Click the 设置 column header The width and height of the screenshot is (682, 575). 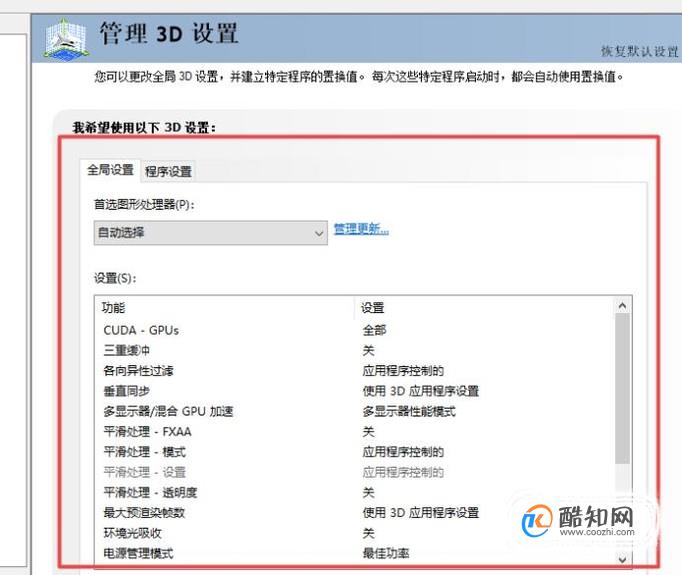[x=484, y=308]
